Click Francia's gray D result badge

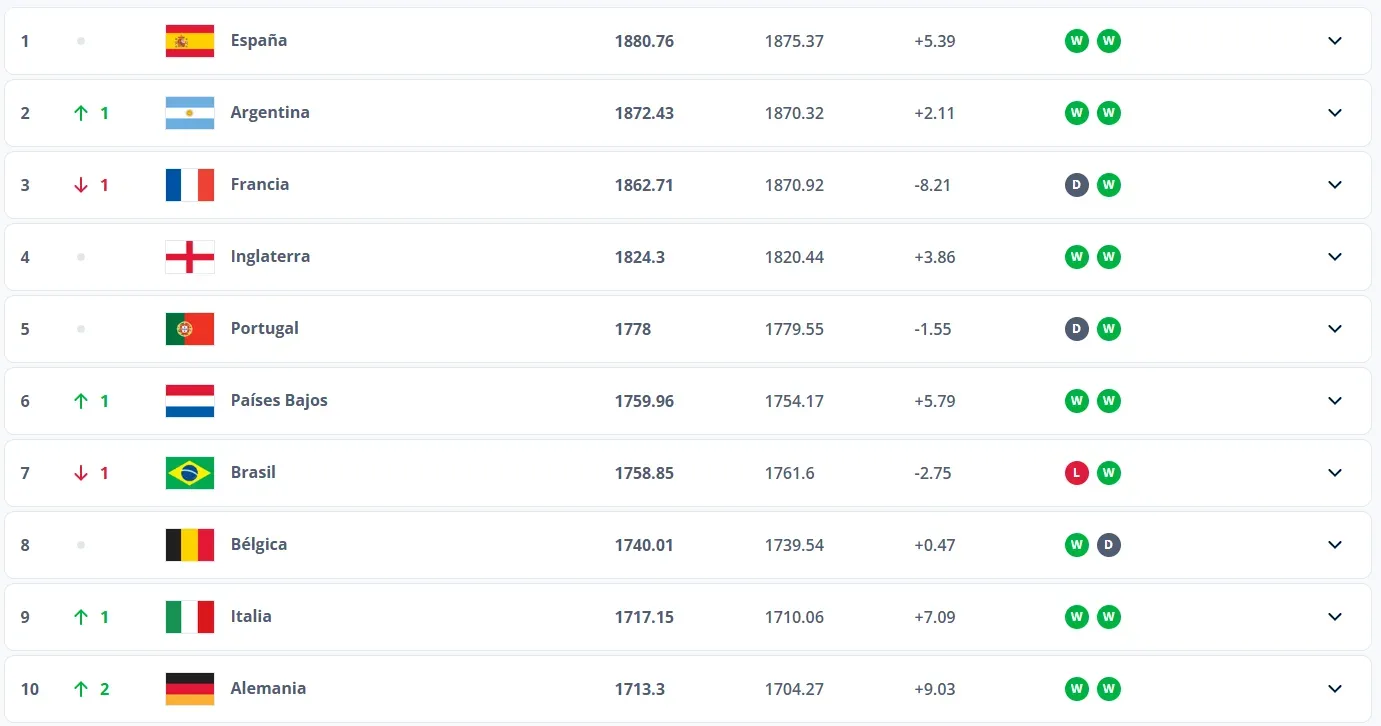pyautogui.click(x=1076, y=185)
